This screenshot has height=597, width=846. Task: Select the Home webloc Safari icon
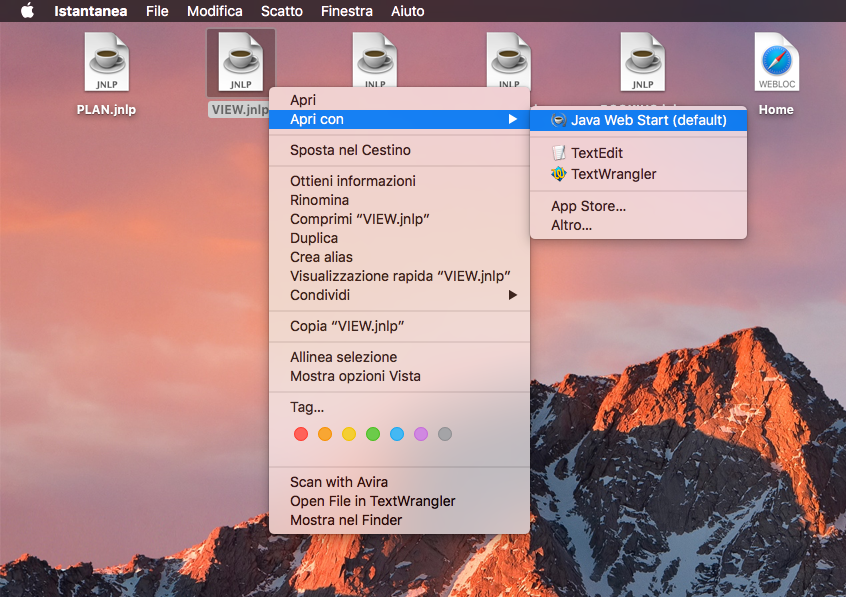pos(776,62)
